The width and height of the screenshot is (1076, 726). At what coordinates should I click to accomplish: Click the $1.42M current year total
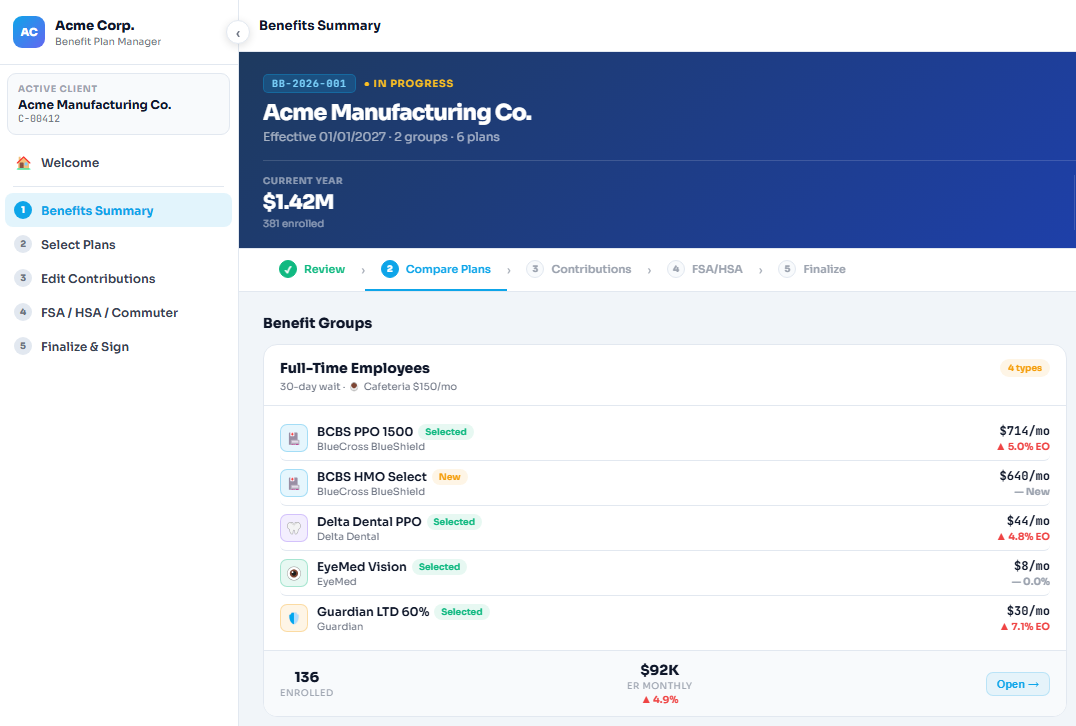tap(298, 202)
